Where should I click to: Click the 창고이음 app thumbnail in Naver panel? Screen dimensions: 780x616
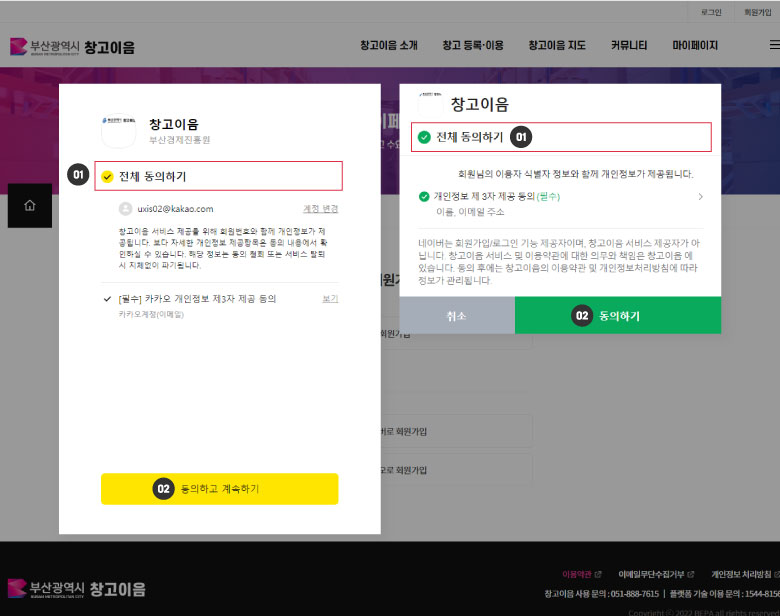431,103
